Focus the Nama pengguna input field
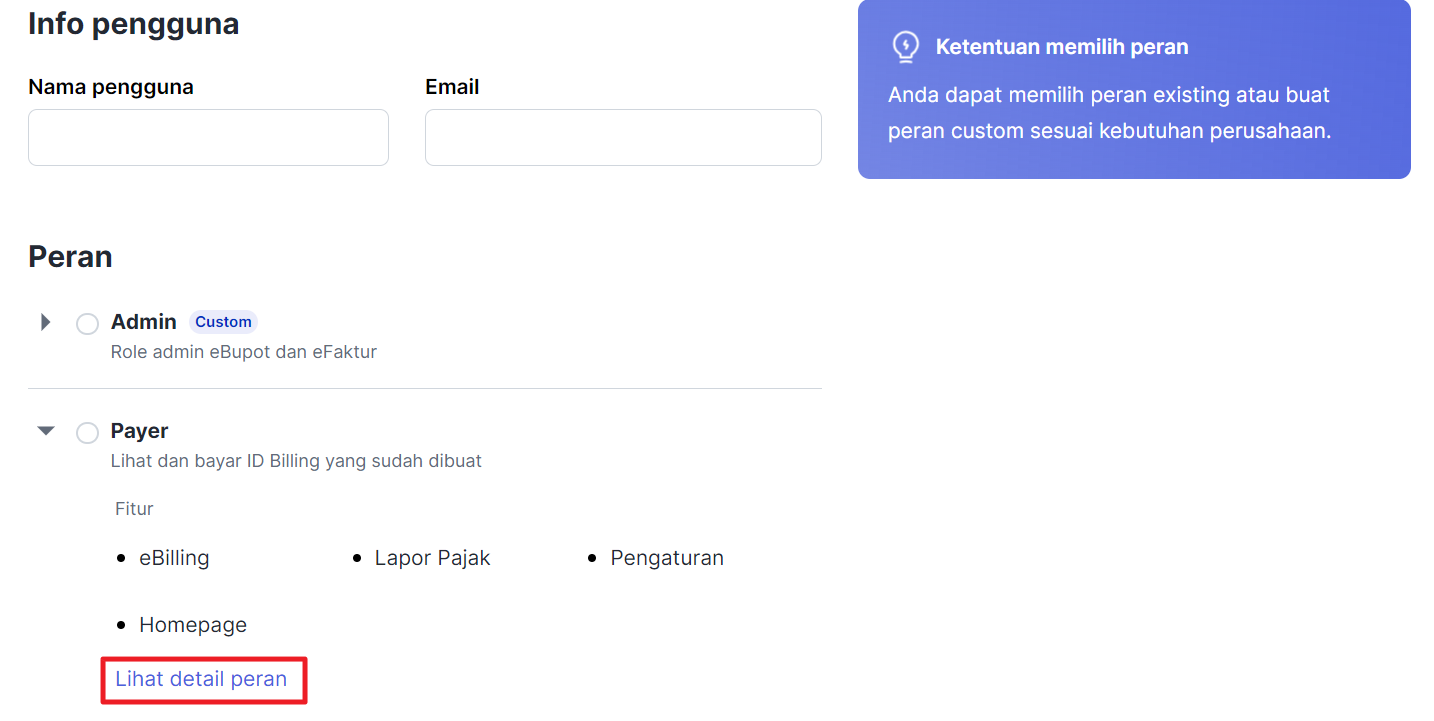The width and height of the screenshot is (1434, 721). click(208, 138)
